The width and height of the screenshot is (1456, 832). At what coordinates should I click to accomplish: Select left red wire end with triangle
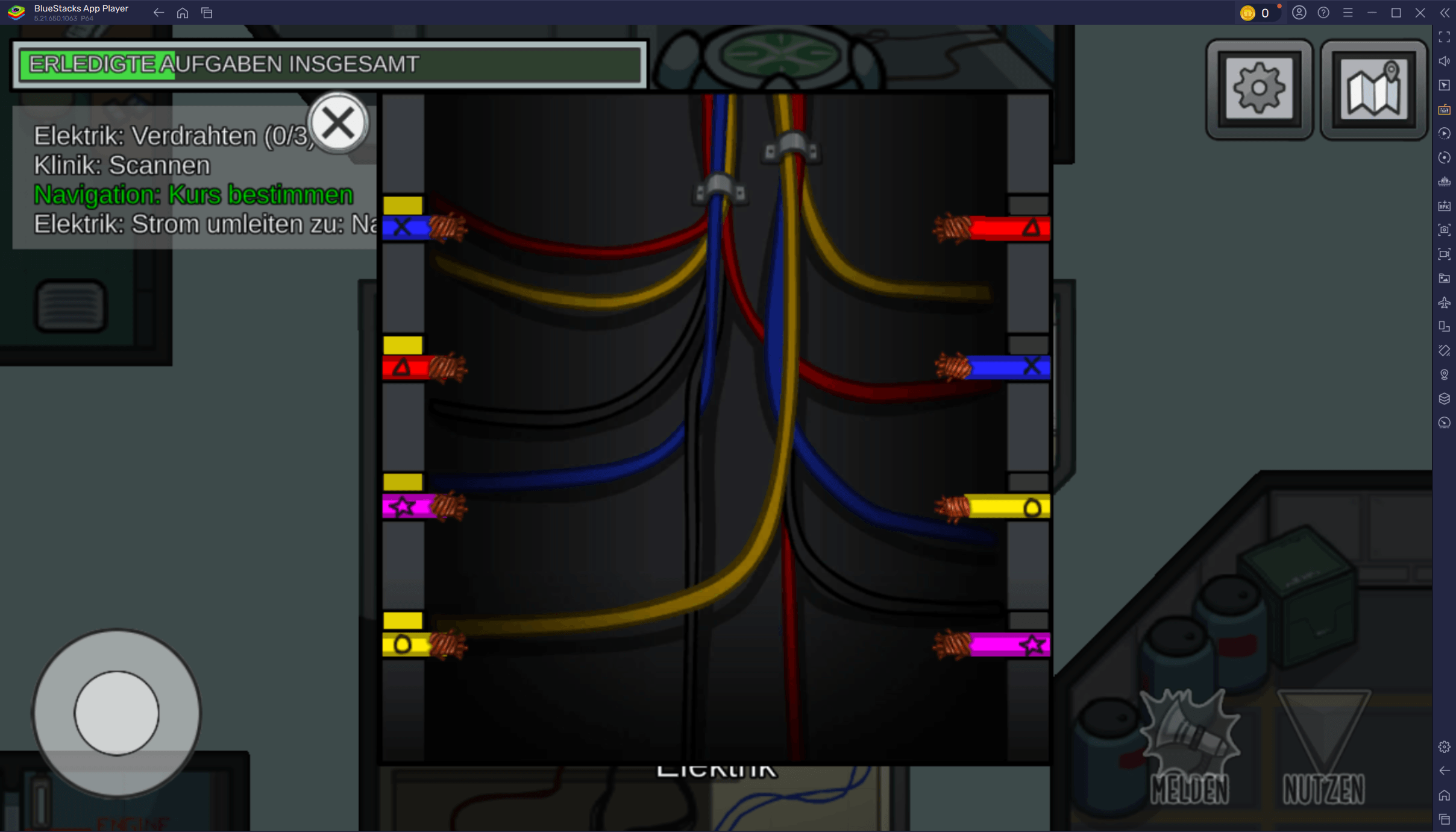point(424,367)
